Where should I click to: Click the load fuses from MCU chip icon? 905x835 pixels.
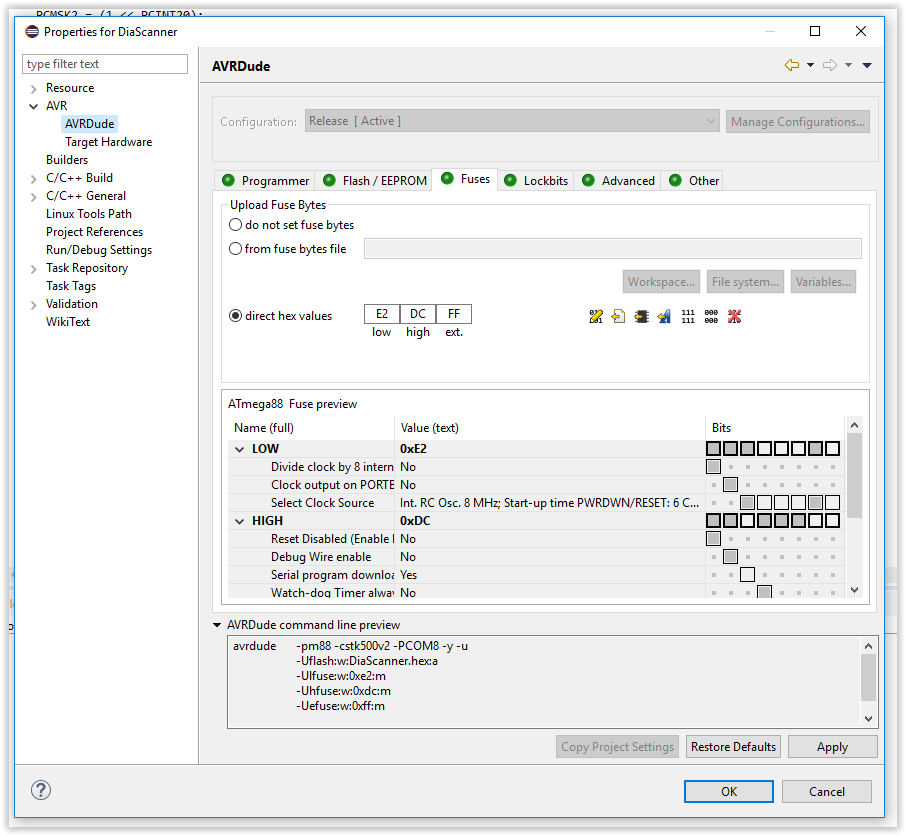(x=641, y=316)
